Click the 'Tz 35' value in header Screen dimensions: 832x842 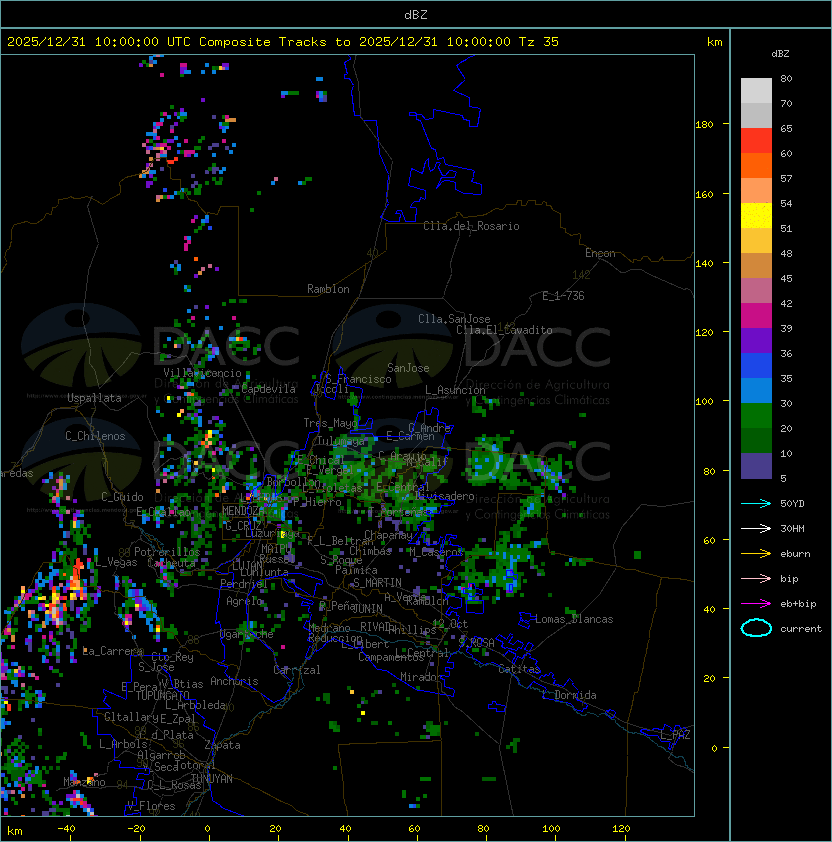(539, 42)
